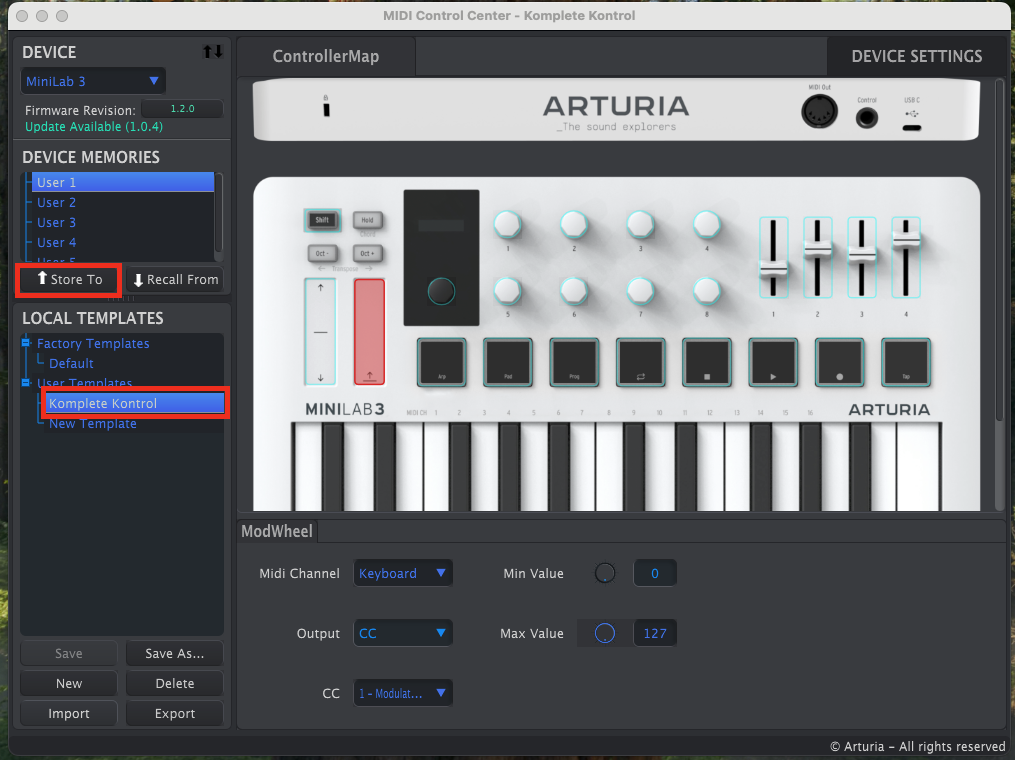Select fader 1 on the controller
This screenshot has height=760, width=1015.
click(774, 258)
